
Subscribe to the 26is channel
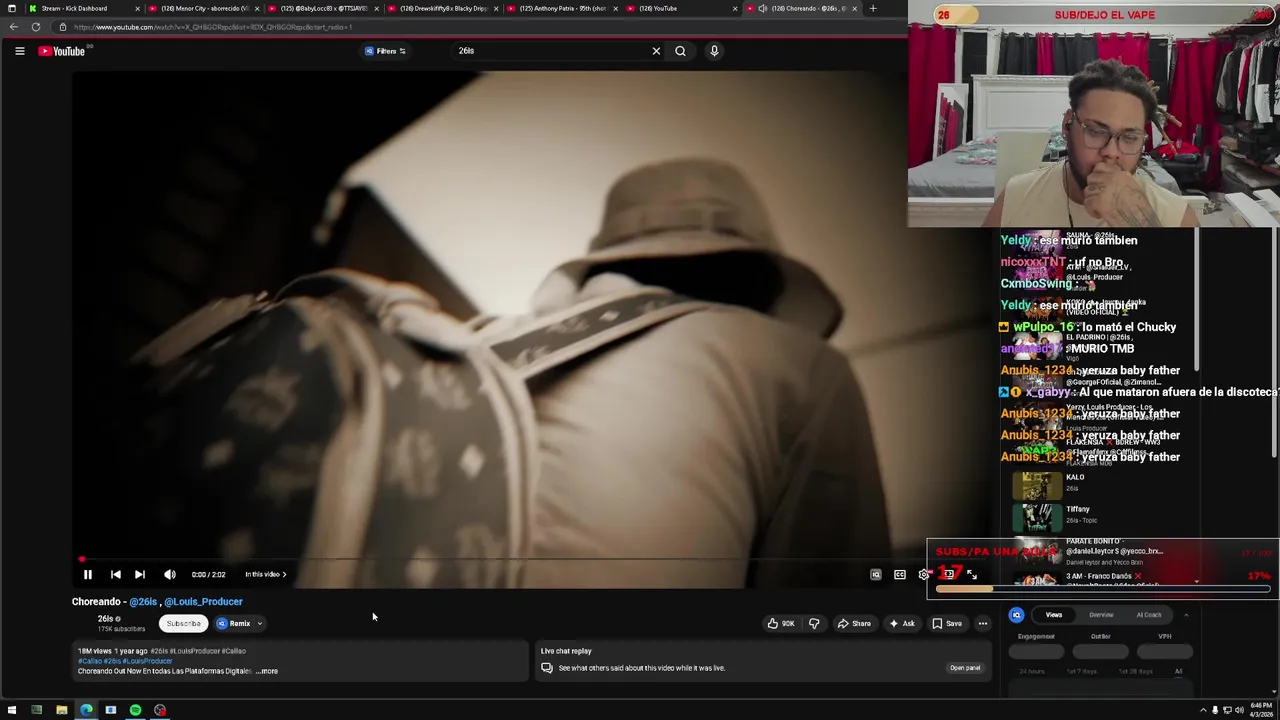(x=183, y=623)
